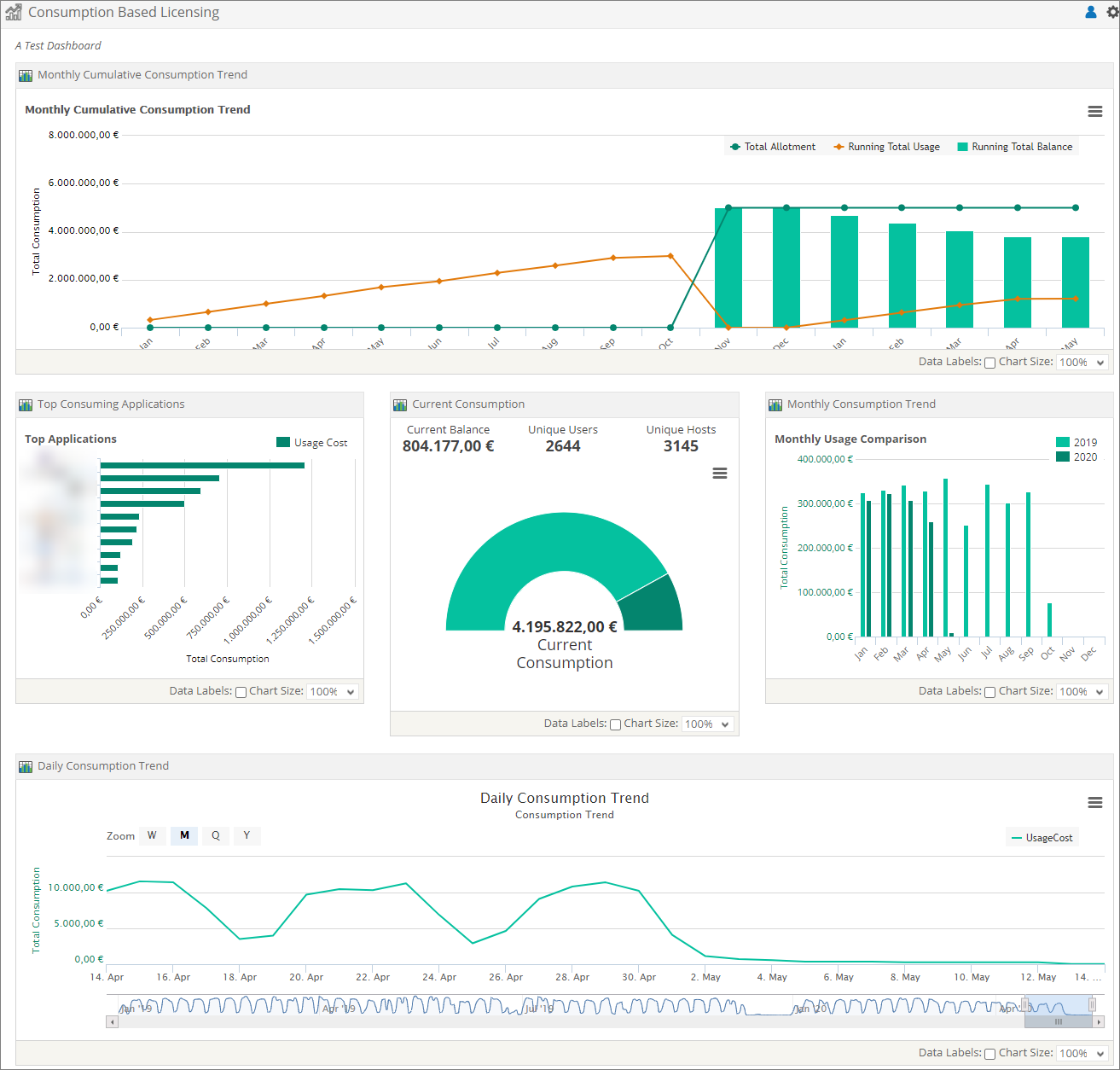Enable Data Labels for Top Applications chart
The width and height of the screenshot is (1120, 1070).
pos(241,692)
